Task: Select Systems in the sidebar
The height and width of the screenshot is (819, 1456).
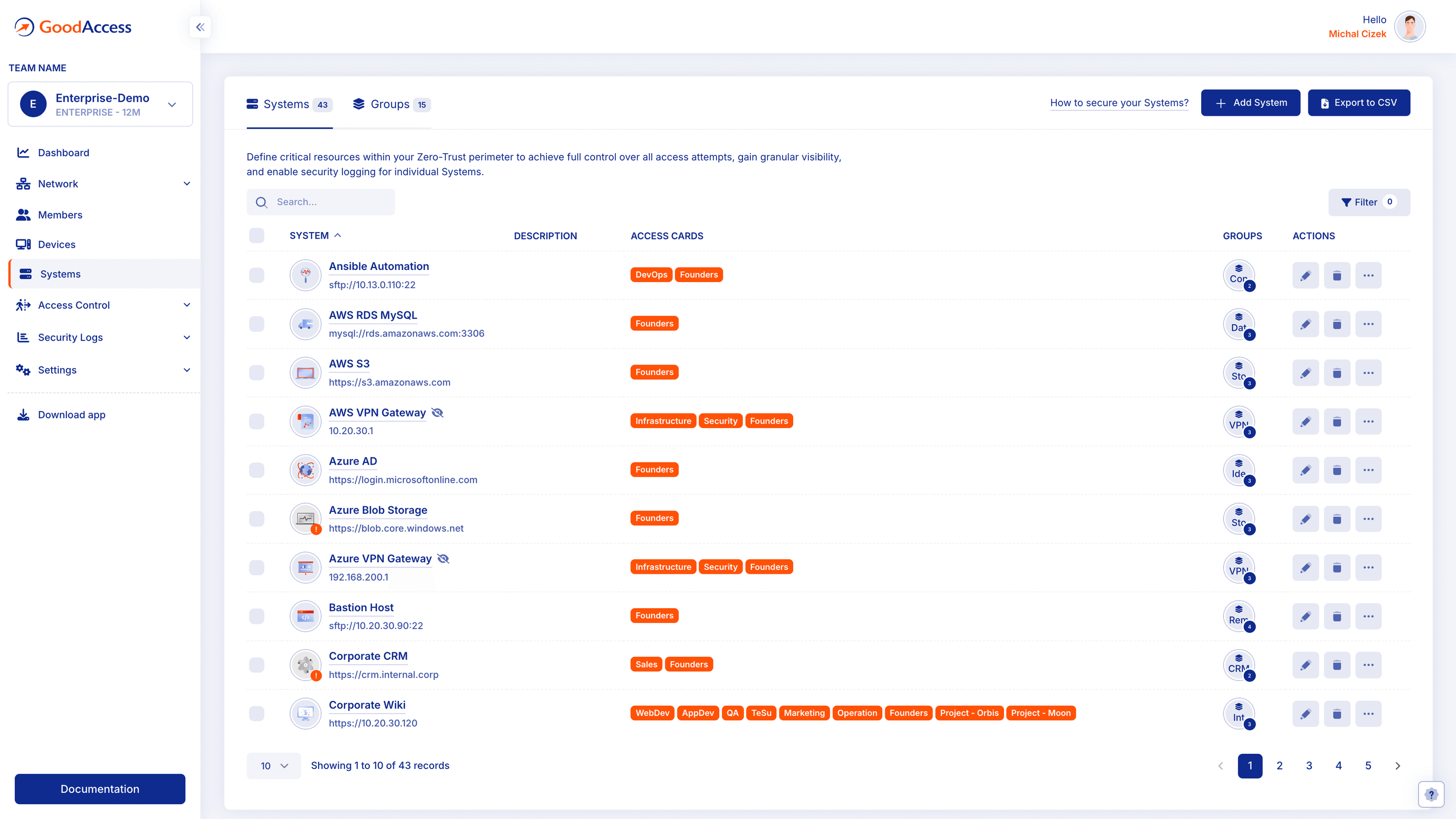Action: coord(104,274)
